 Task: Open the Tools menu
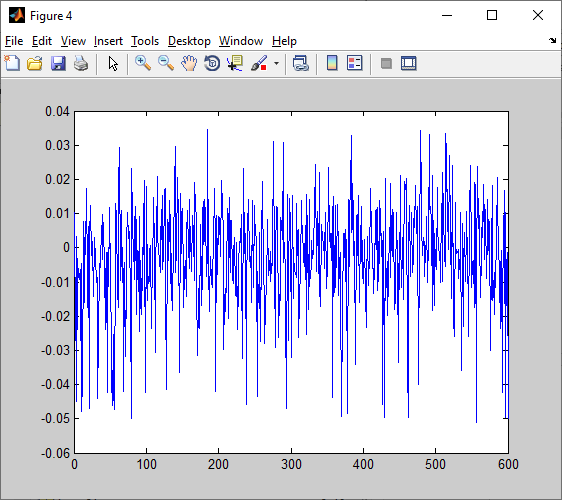145,41
